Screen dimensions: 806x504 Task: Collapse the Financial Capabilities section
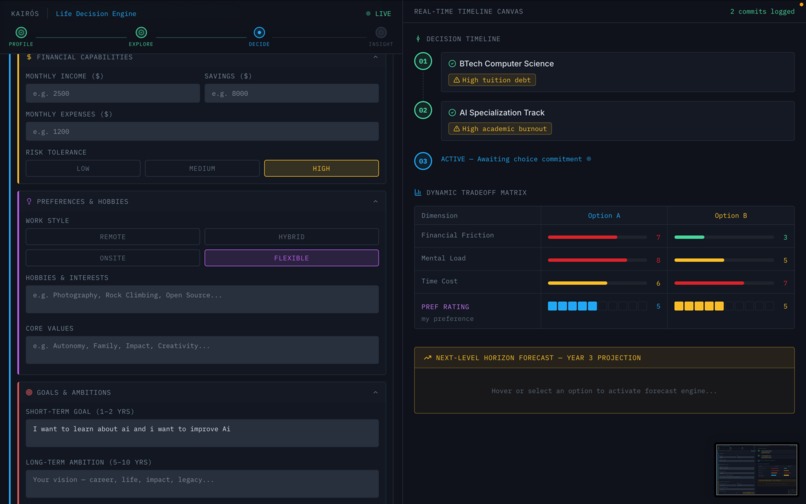(375, 57)
